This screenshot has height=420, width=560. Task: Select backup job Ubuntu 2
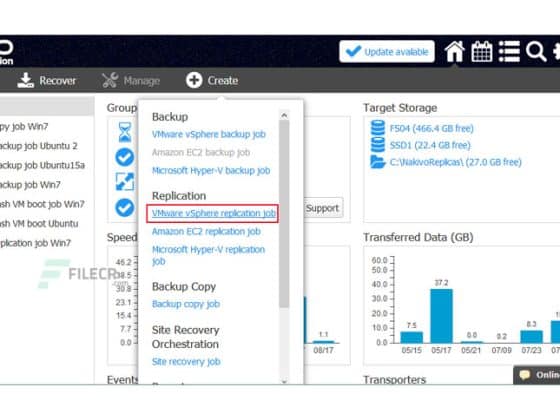39,146
